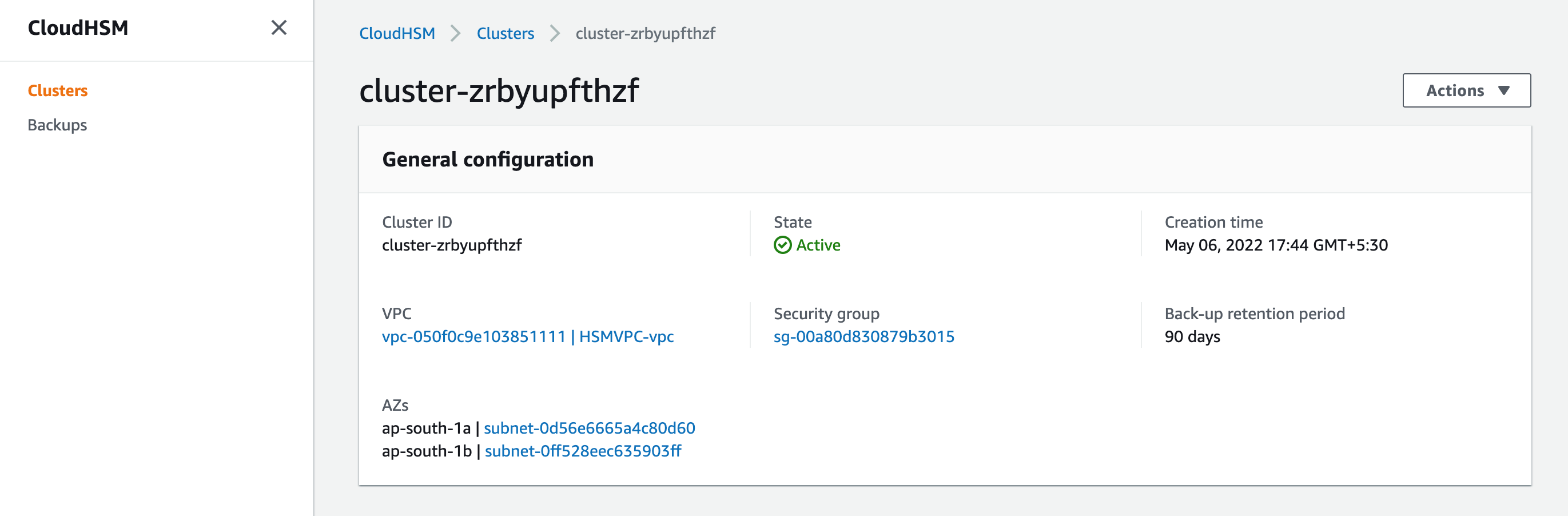Open the VPC link vpc-050f0c9e103851111
Screen dimensions: 1568x516
[473, 336]
